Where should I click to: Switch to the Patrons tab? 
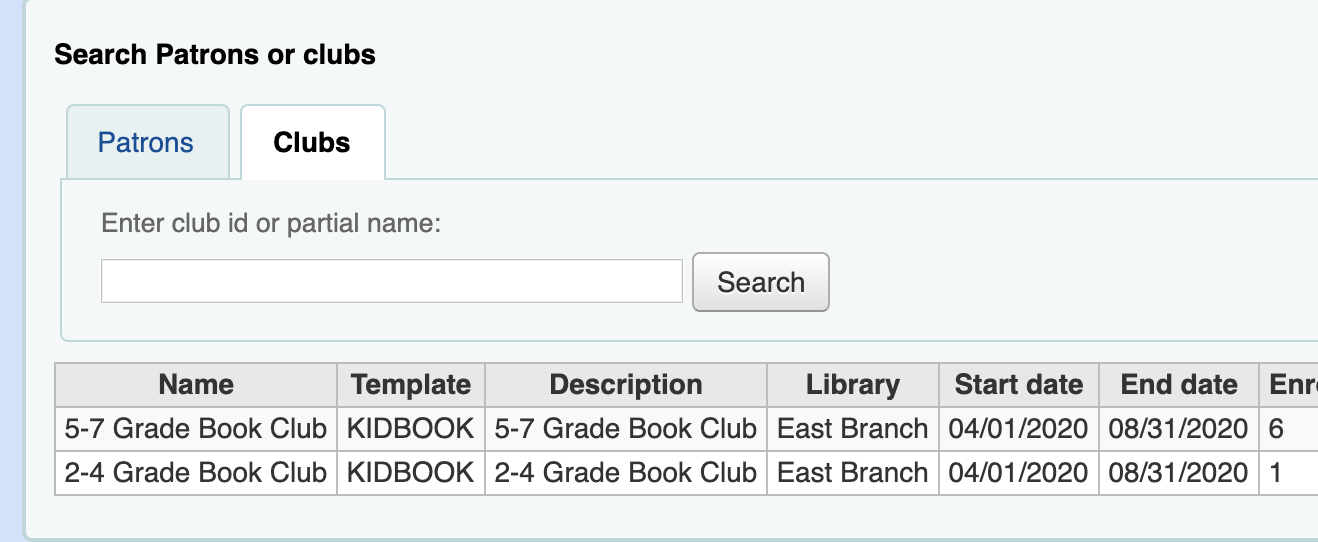click(x=146, y=142)
